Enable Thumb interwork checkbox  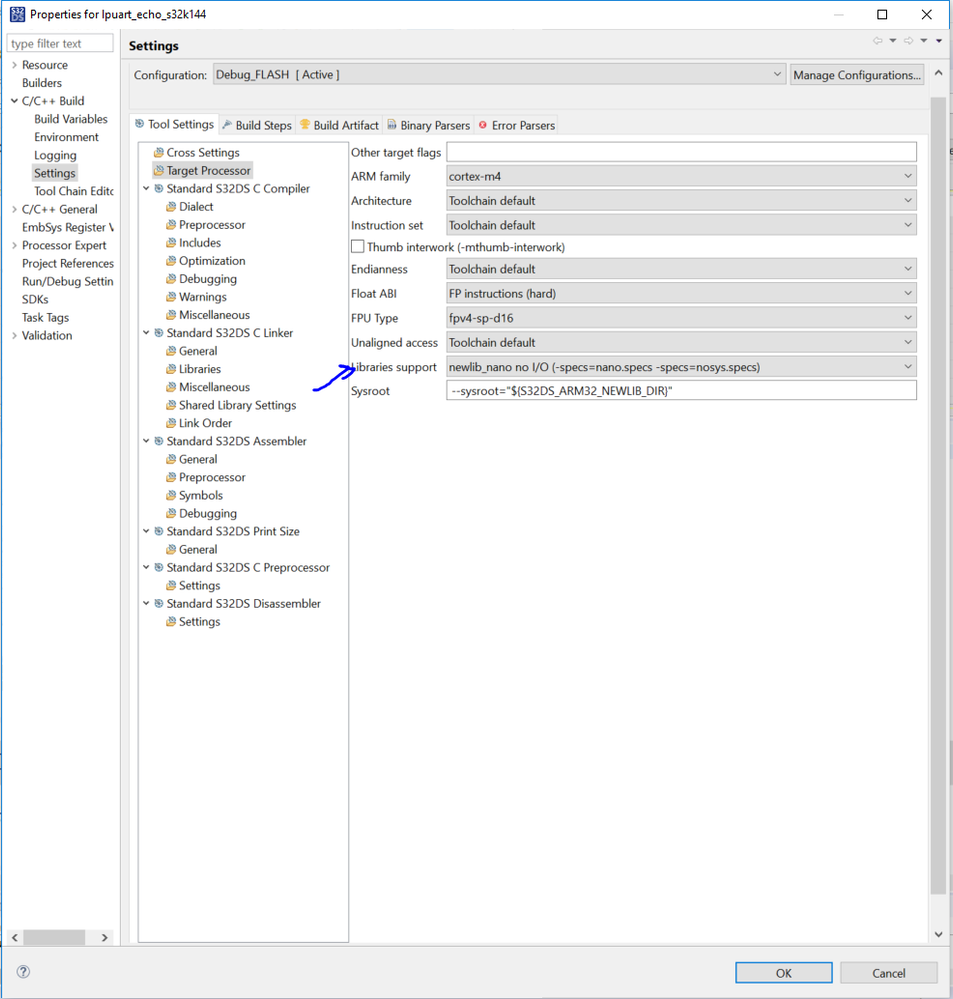click(x=358, y=247)
